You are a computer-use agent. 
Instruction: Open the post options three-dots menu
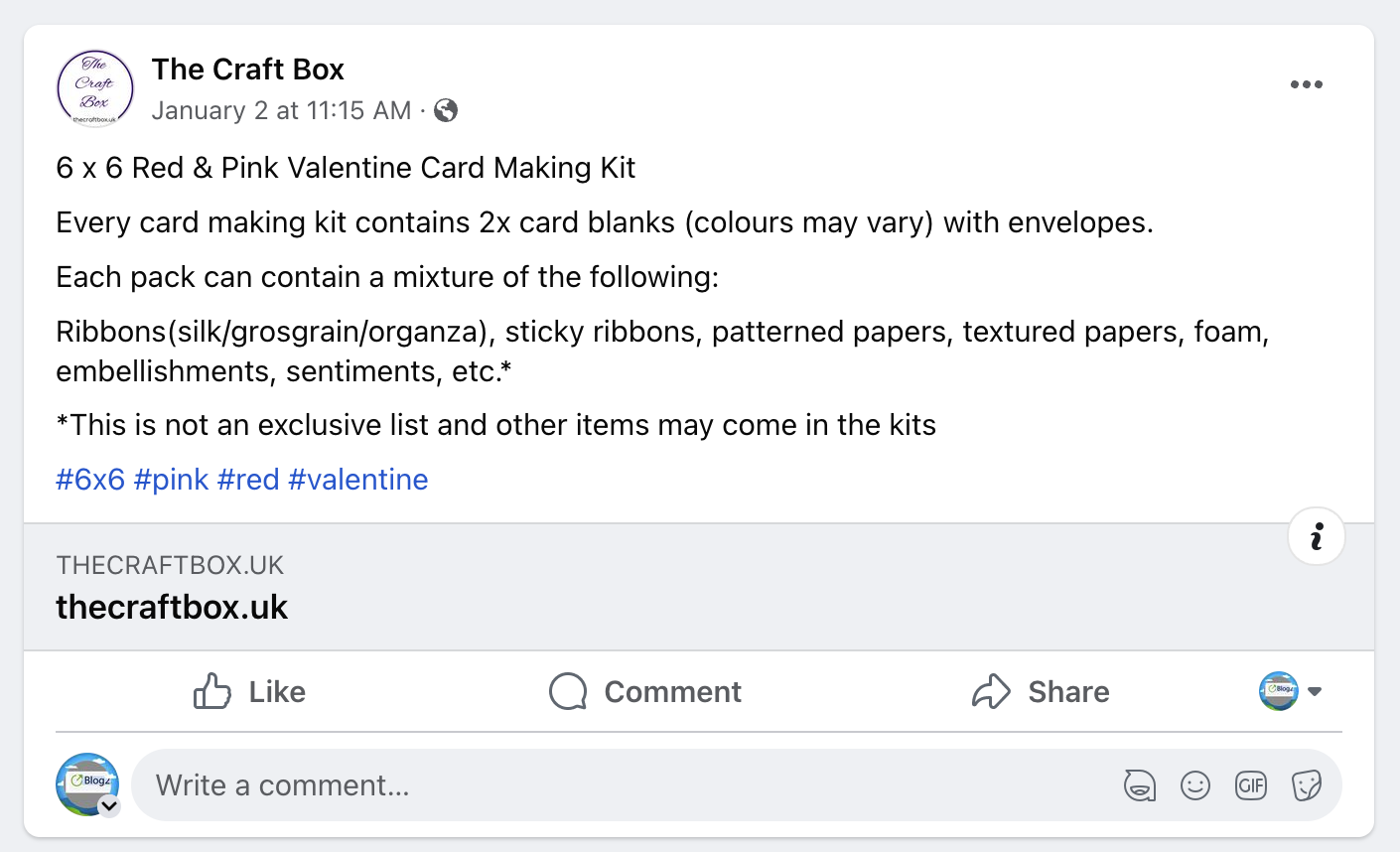click(1306, 84)
